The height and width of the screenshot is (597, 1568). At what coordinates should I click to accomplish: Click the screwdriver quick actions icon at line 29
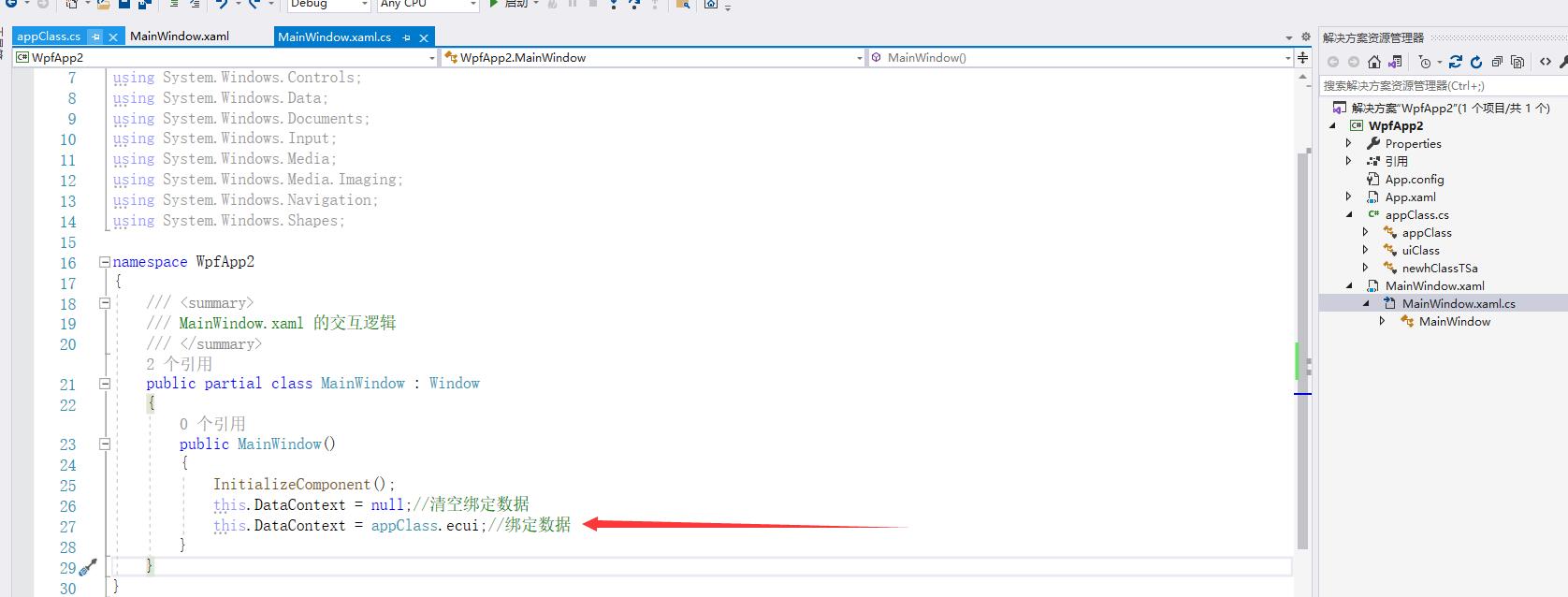pos(88,567)
